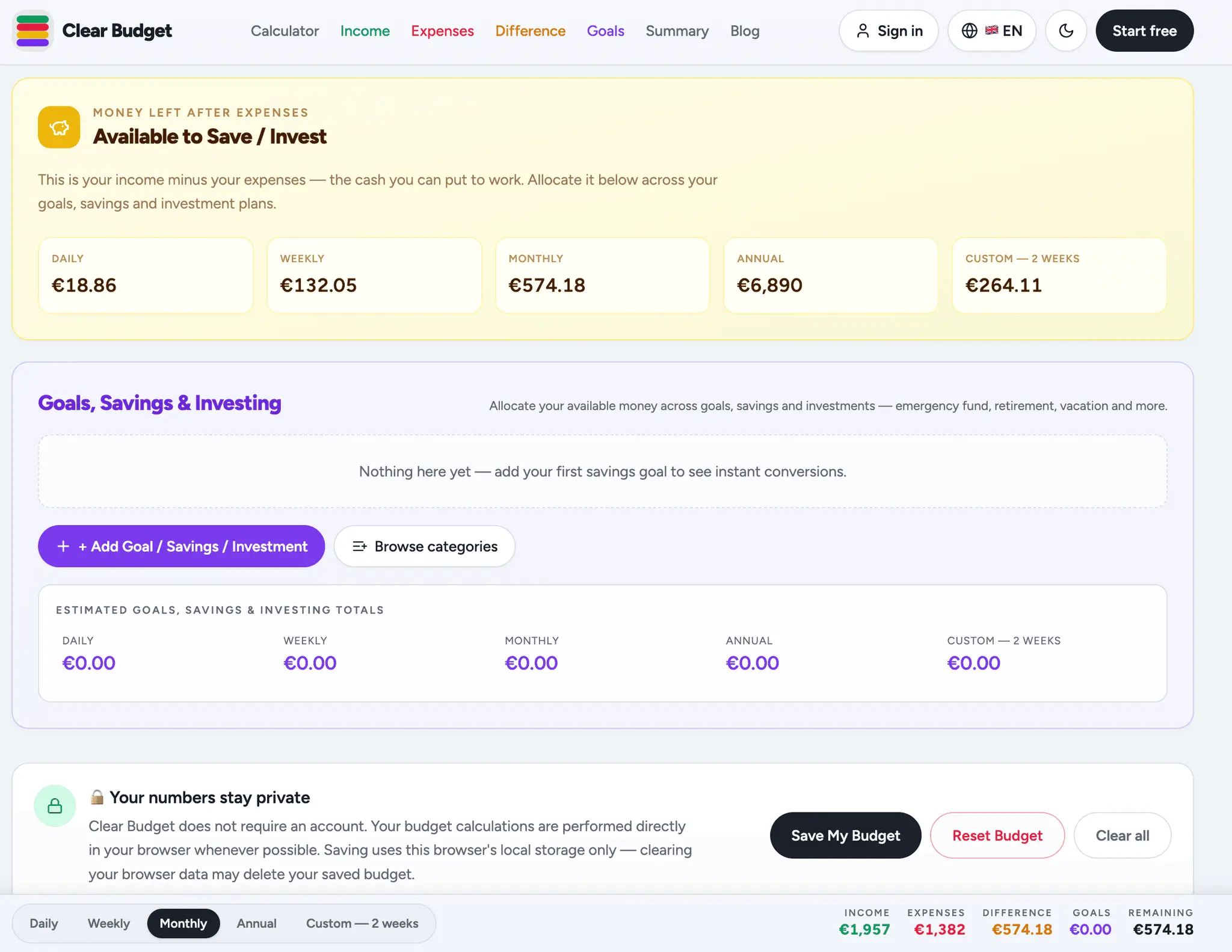Switch period toggle to Annual
Screen dimensions: 1232x952
pos(257,923)
